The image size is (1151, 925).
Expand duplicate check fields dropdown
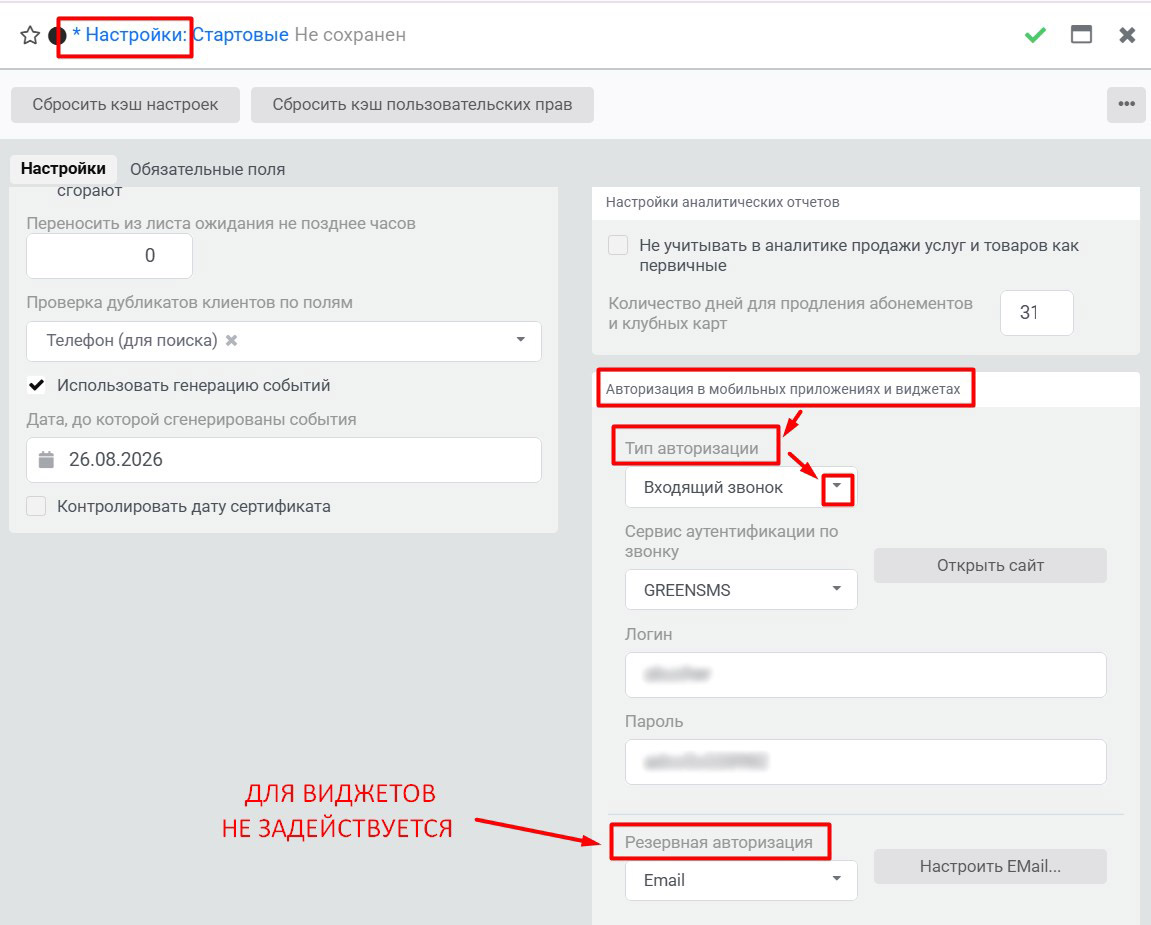[x=520, y=340]
